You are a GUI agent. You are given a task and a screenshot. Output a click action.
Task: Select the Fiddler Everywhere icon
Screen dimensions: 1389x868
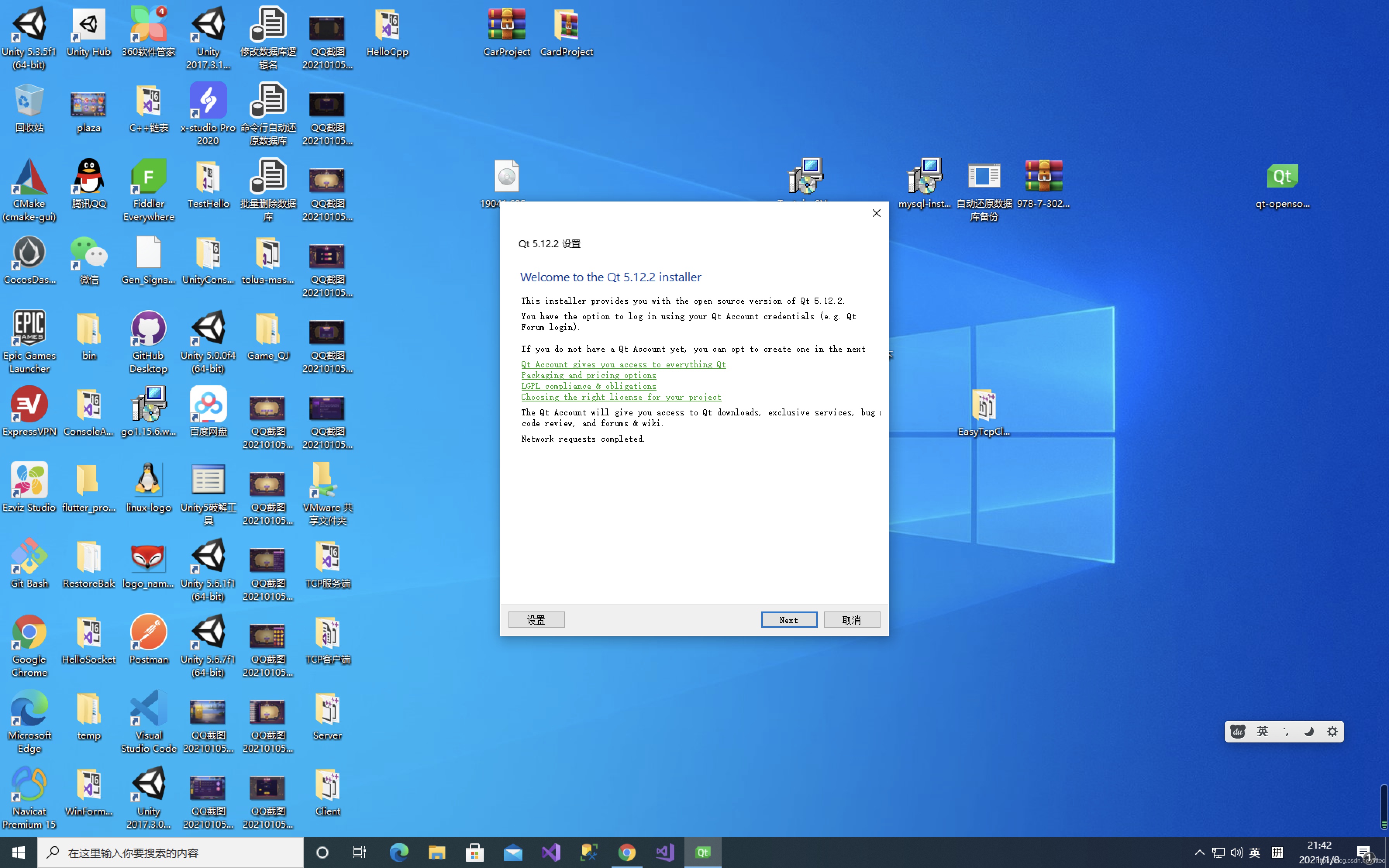pyautogui.click(x=148, y=190)
